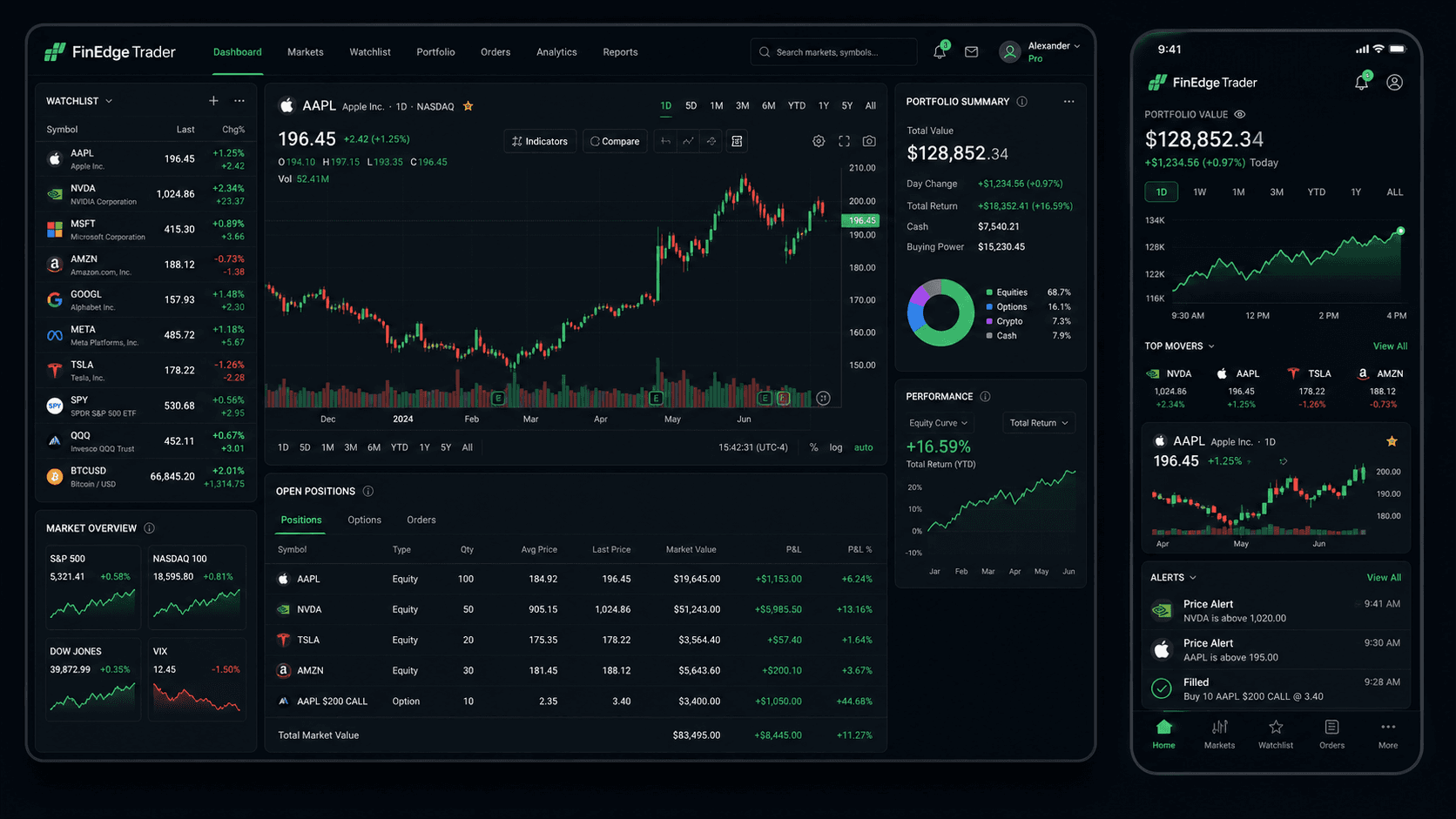Open the chart templates icon beside drawing tools
Screen dimensions: 1456x819
[737, 141]
